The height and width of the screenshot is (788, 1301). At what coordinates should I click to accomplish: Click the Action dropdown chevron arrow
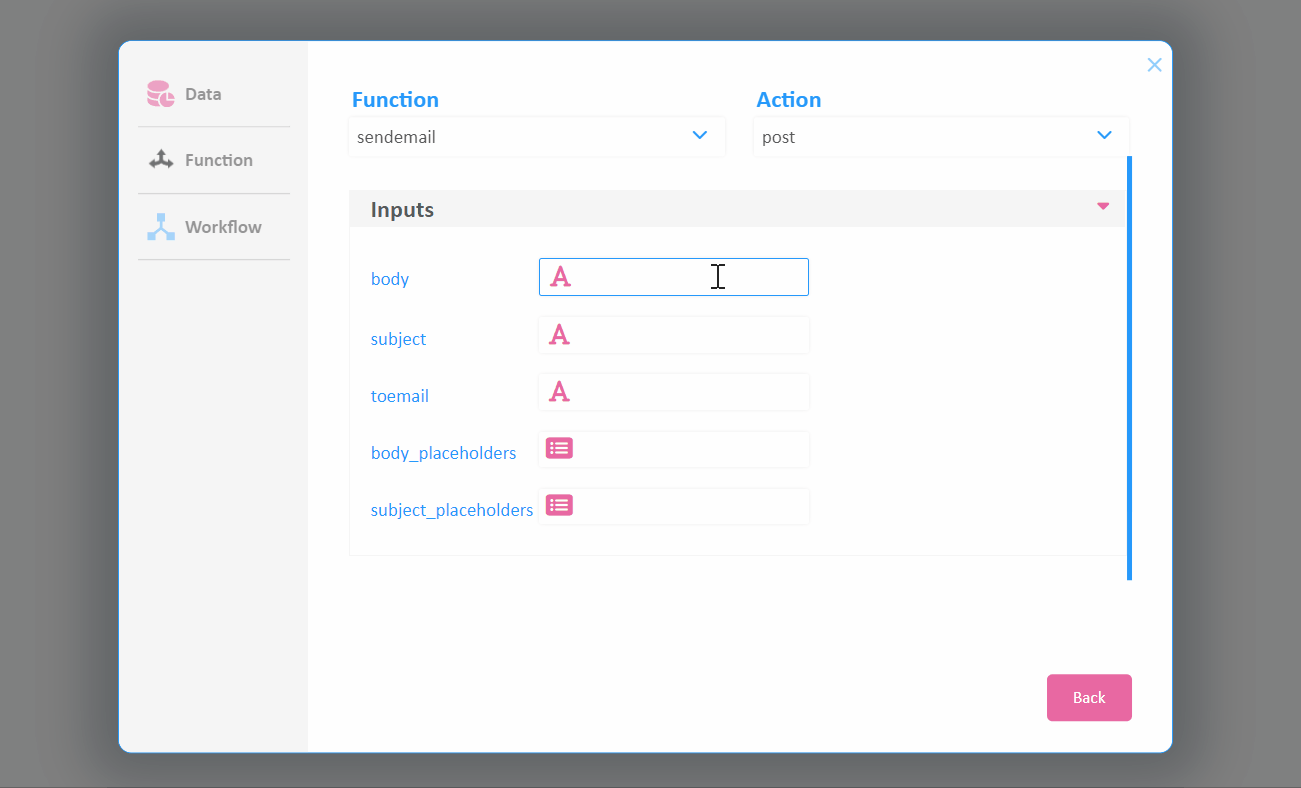(x=1104, y=135)
